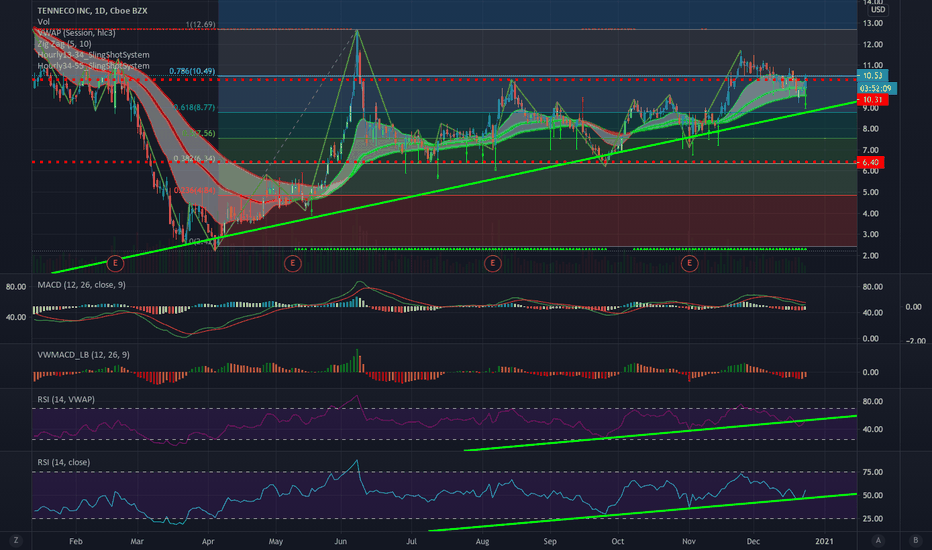Open the USD currency selector
The image size is (932, 550).
click(878, 10)
